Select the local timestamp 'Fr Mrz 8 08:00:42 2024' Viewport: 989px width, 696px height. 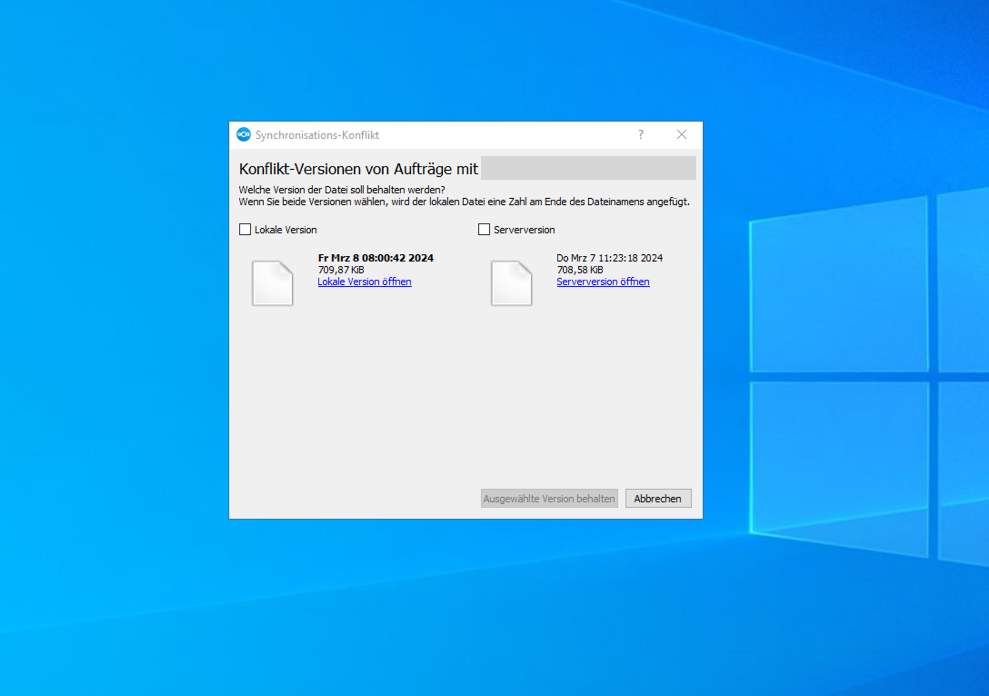[x=375, y=258]
